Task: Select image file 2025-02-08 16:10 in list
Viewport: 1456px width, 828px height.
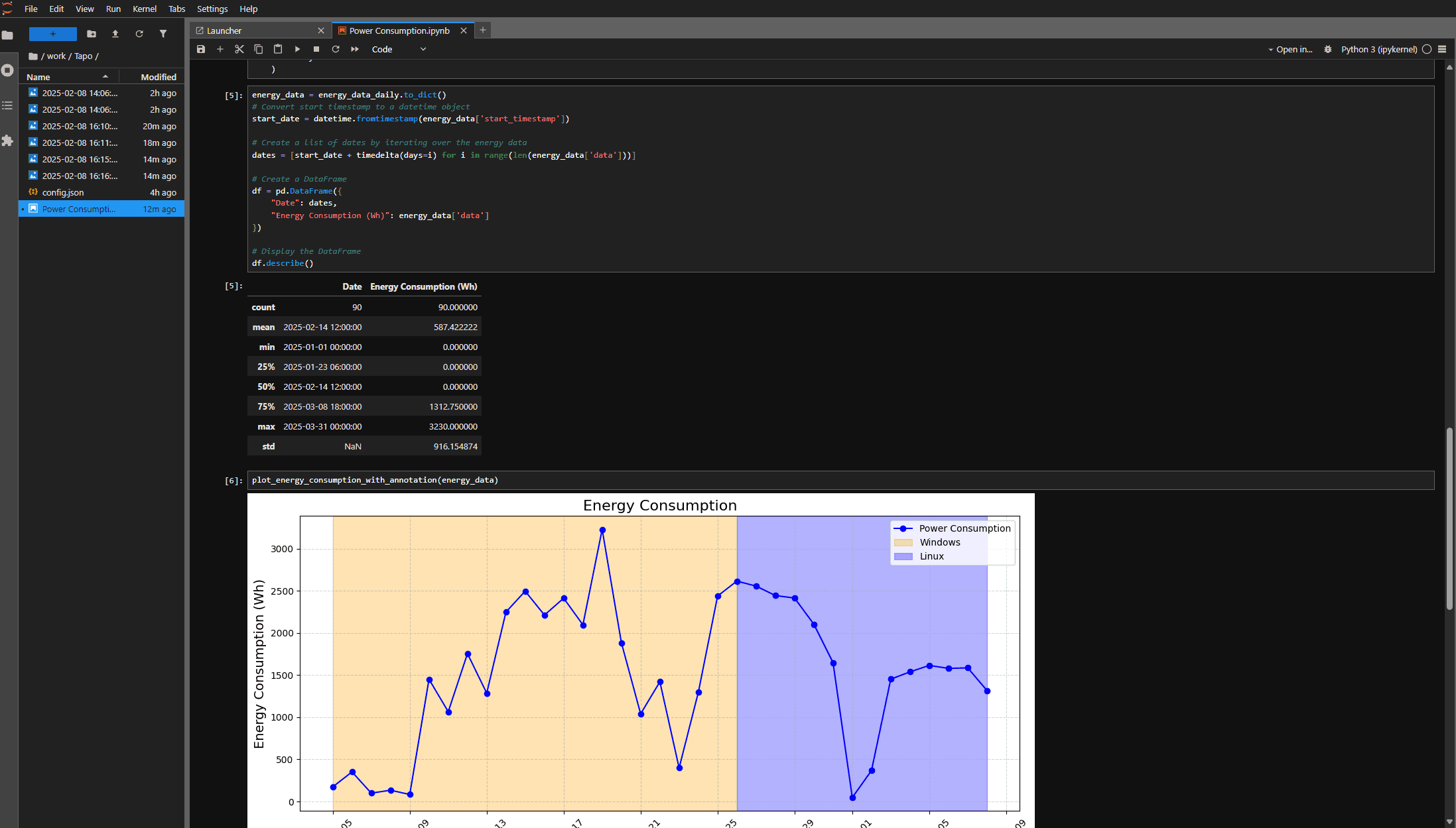Action: [x=101, y=126]
